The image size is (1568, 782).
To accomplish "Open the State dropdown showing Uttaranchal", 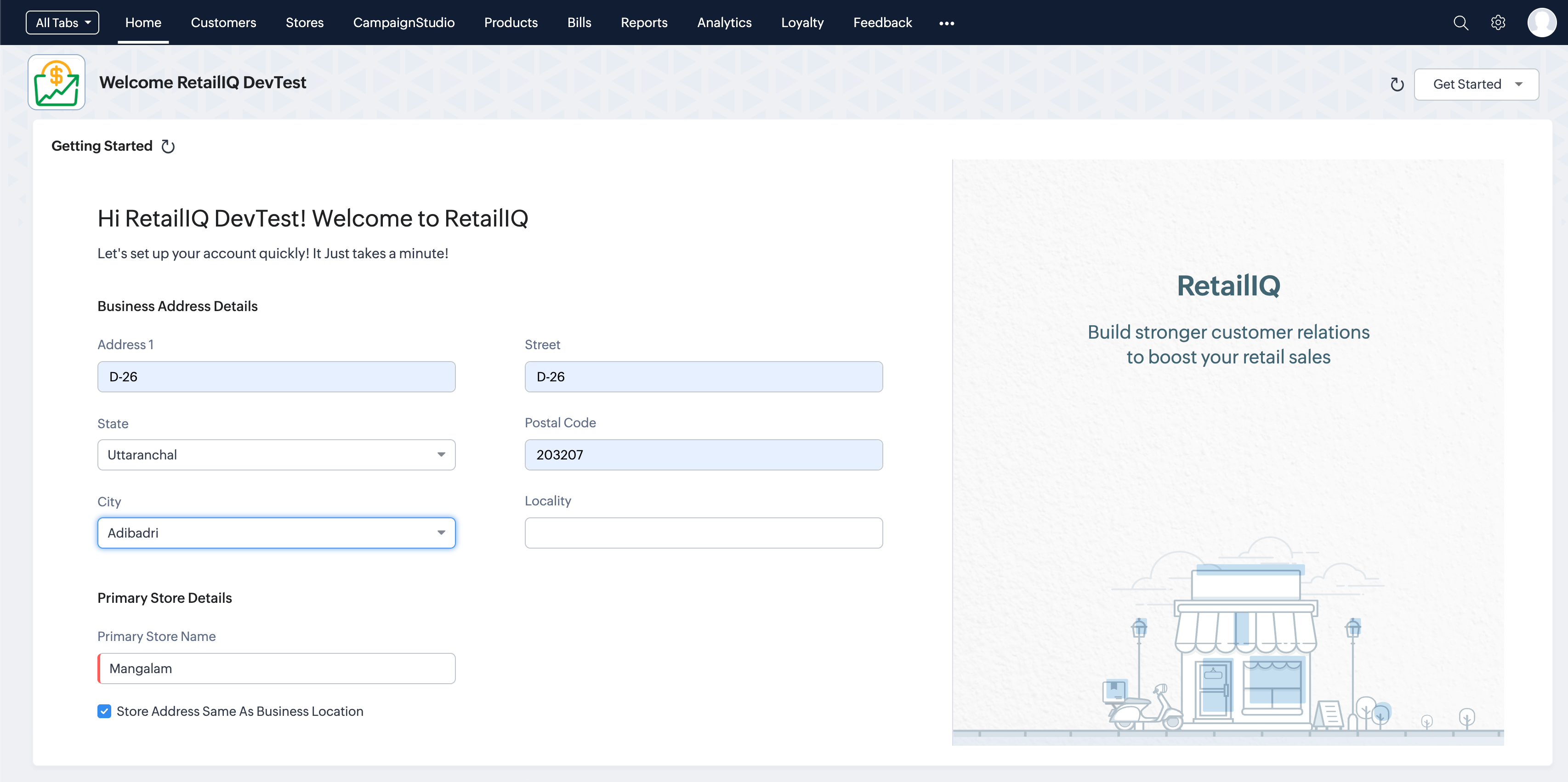I will (x=276, y=454).
